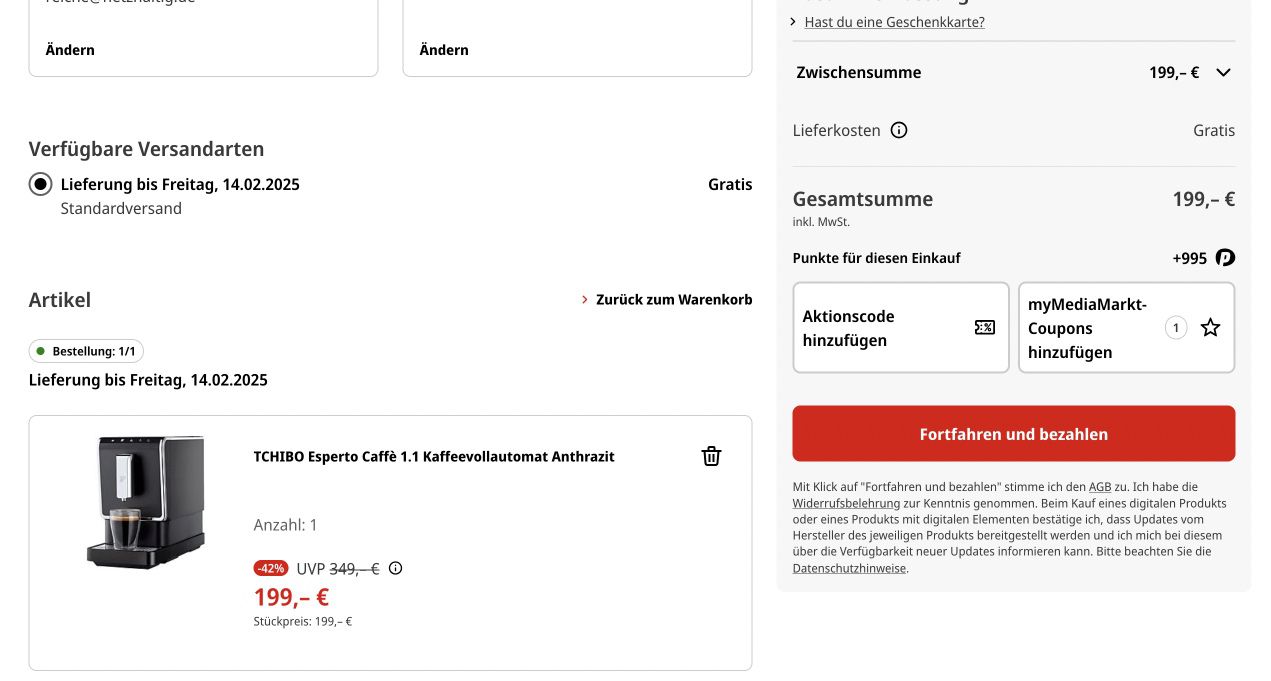Open Datenschutzhinweise link
This screenshot has height=681, width=1271.
(x=849, y=568)
